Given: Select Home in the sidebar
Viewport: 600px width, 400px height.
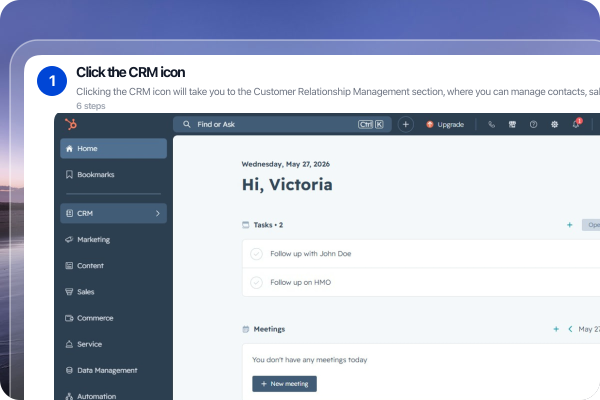Looking at the screenshot, I should (113, 149).
